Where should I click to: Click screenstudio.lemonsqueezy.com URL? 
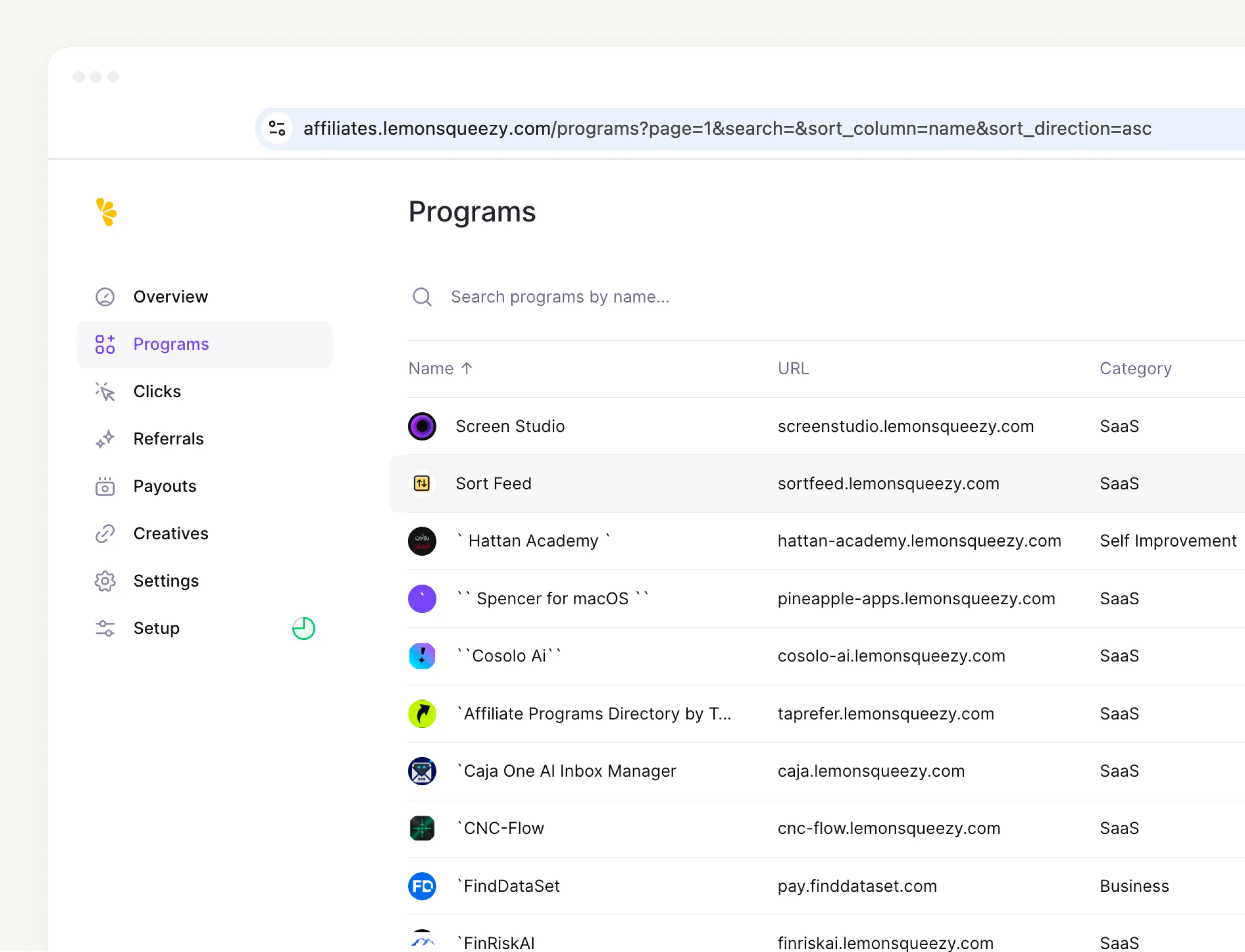click(906, 426)
